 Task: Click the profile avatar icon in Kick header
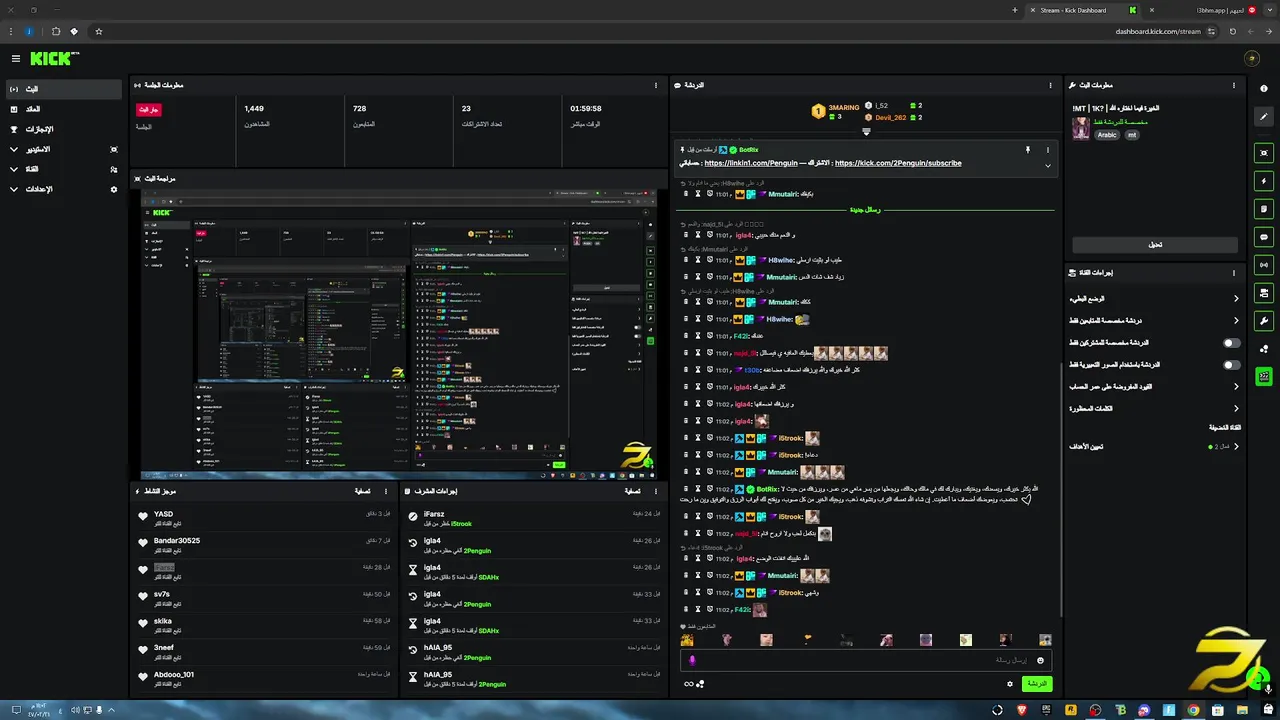(x=1251, y=59)
